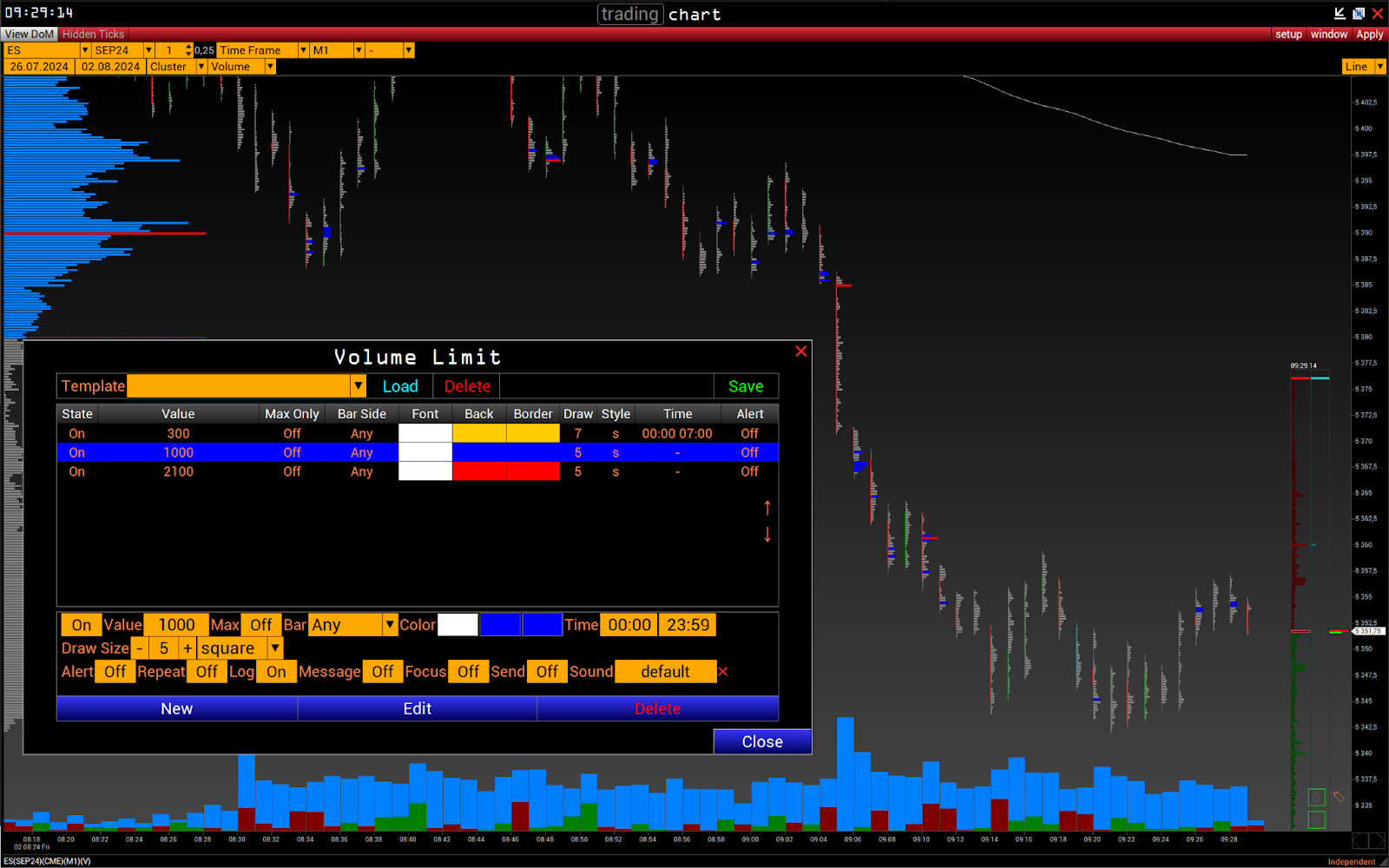The width and height of the screenshot is (1389, 868).
Task: Move selected row up with arrow
Action: pyautogui.click(x=767, y=508)
